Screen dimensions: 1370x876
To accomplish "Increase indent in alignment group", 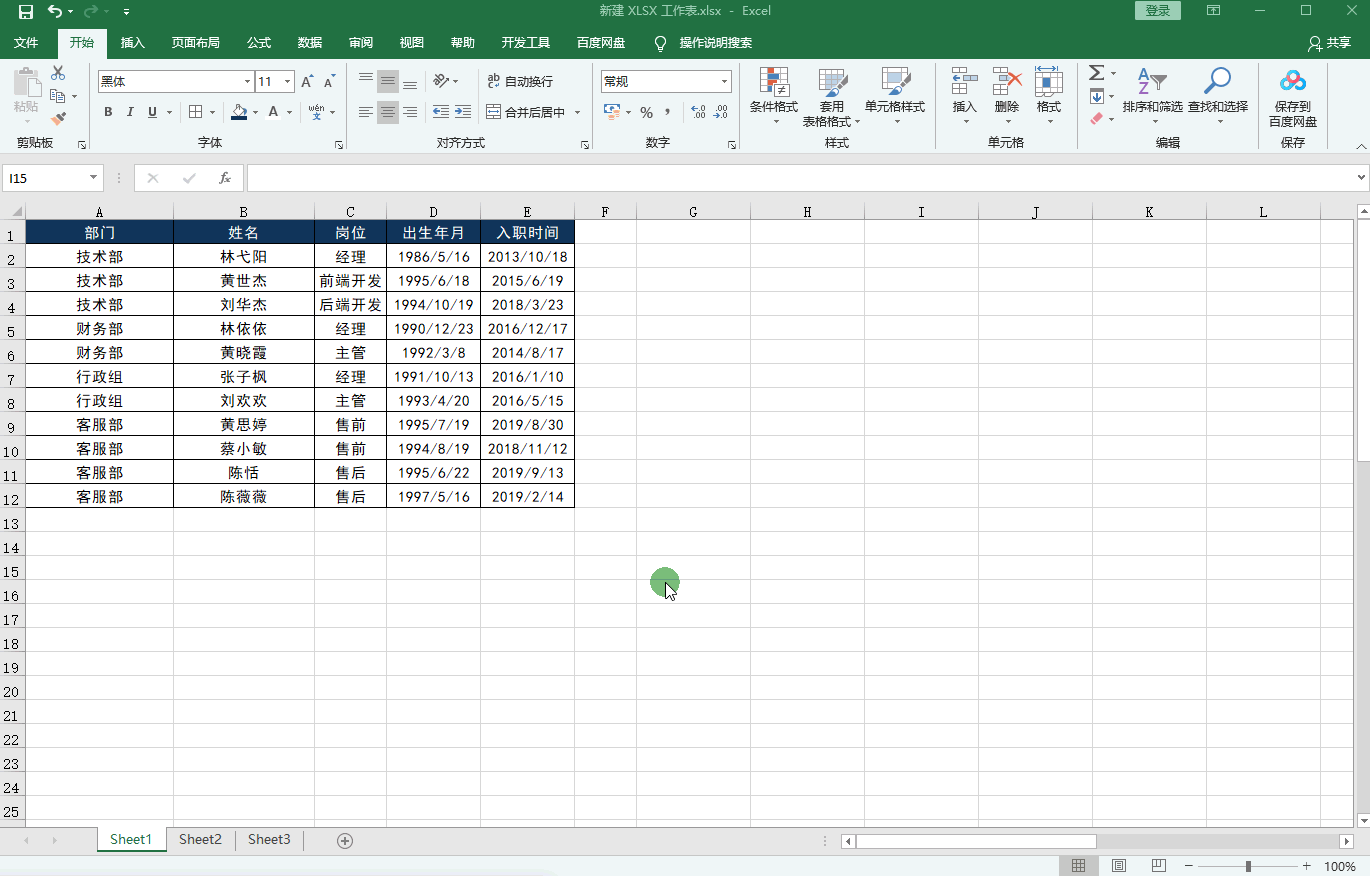I will point(463,112).
